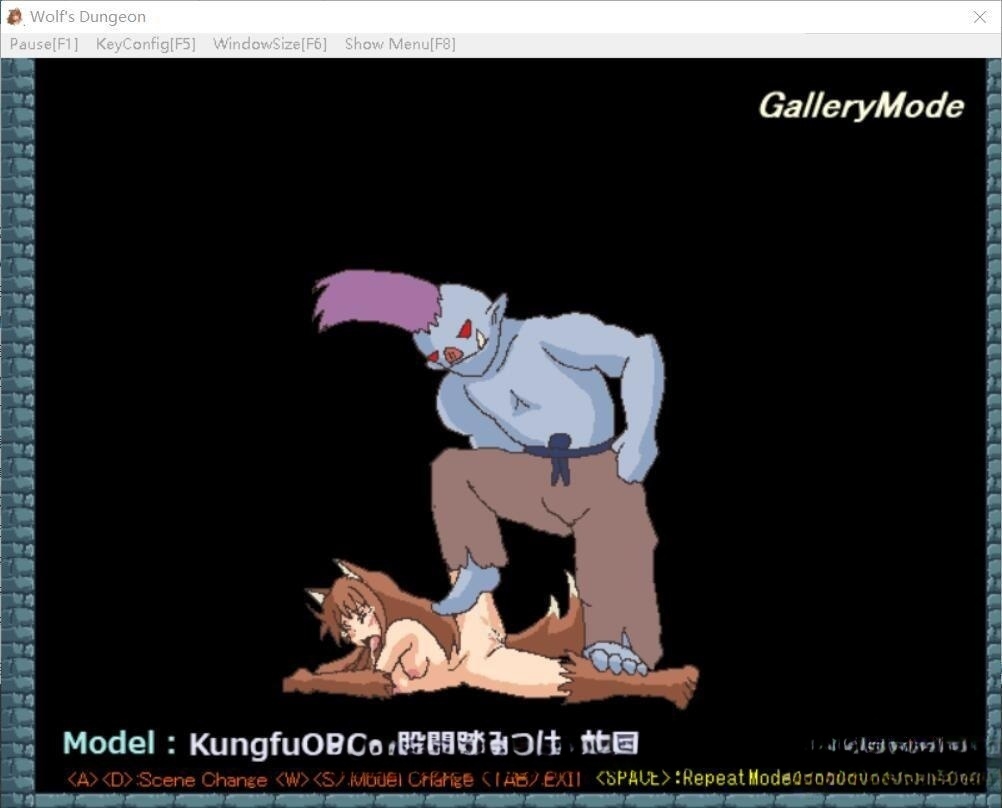Screen dimensions: 1002x808
Task: Open the WindowSize[F6] menu item
Action: (x=270, y=44)
